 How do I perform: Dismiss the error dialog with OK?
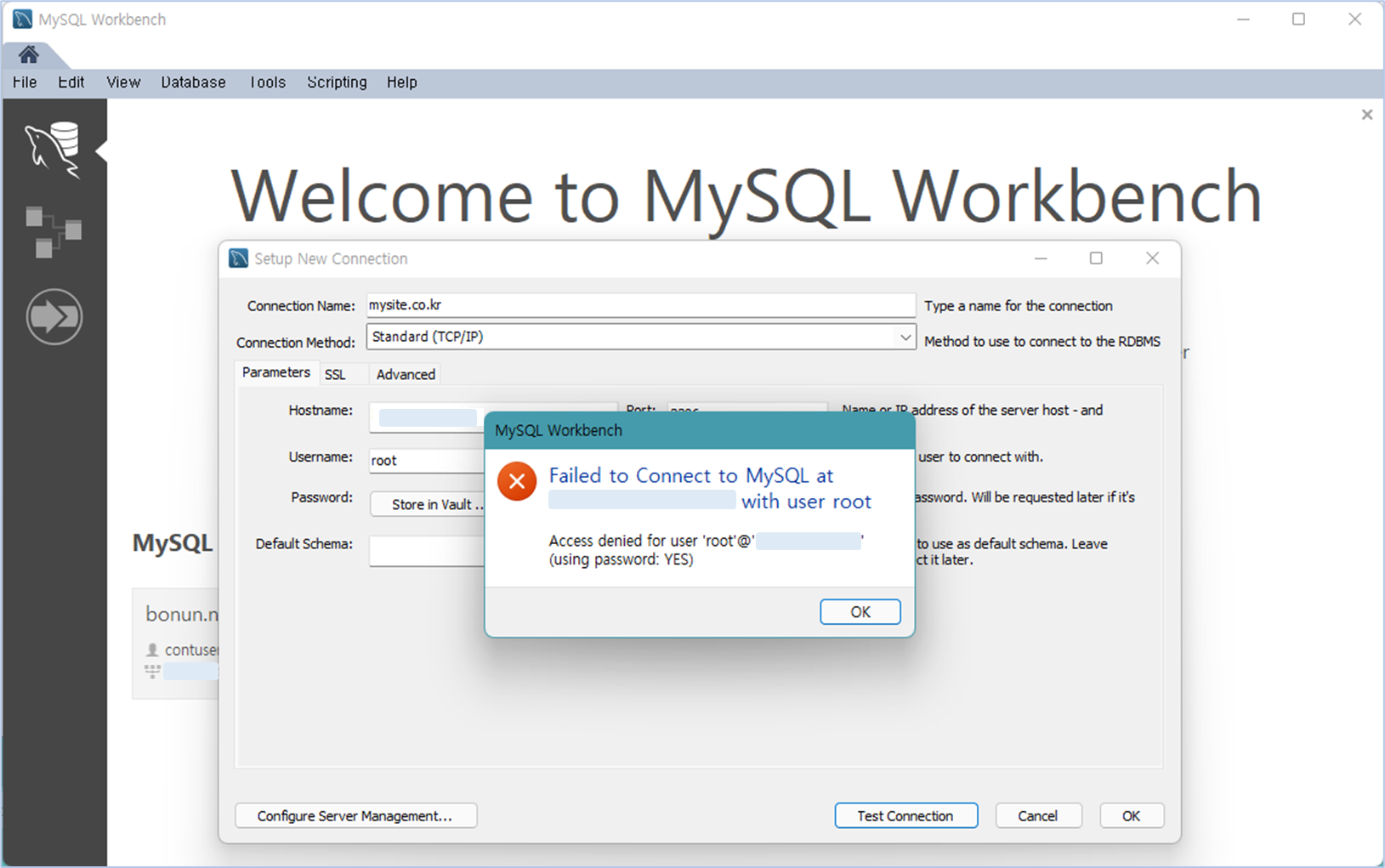[860, 611]
